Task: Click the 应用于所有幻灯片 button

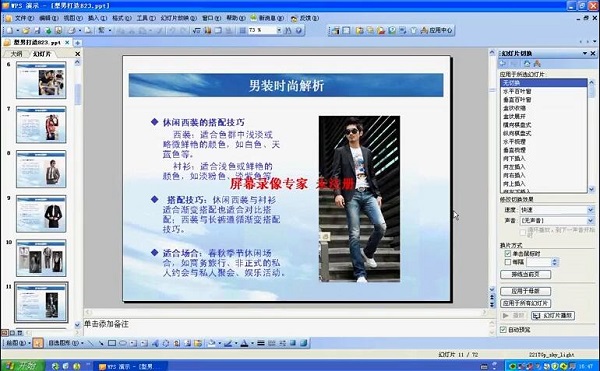Action: point(525,303)
